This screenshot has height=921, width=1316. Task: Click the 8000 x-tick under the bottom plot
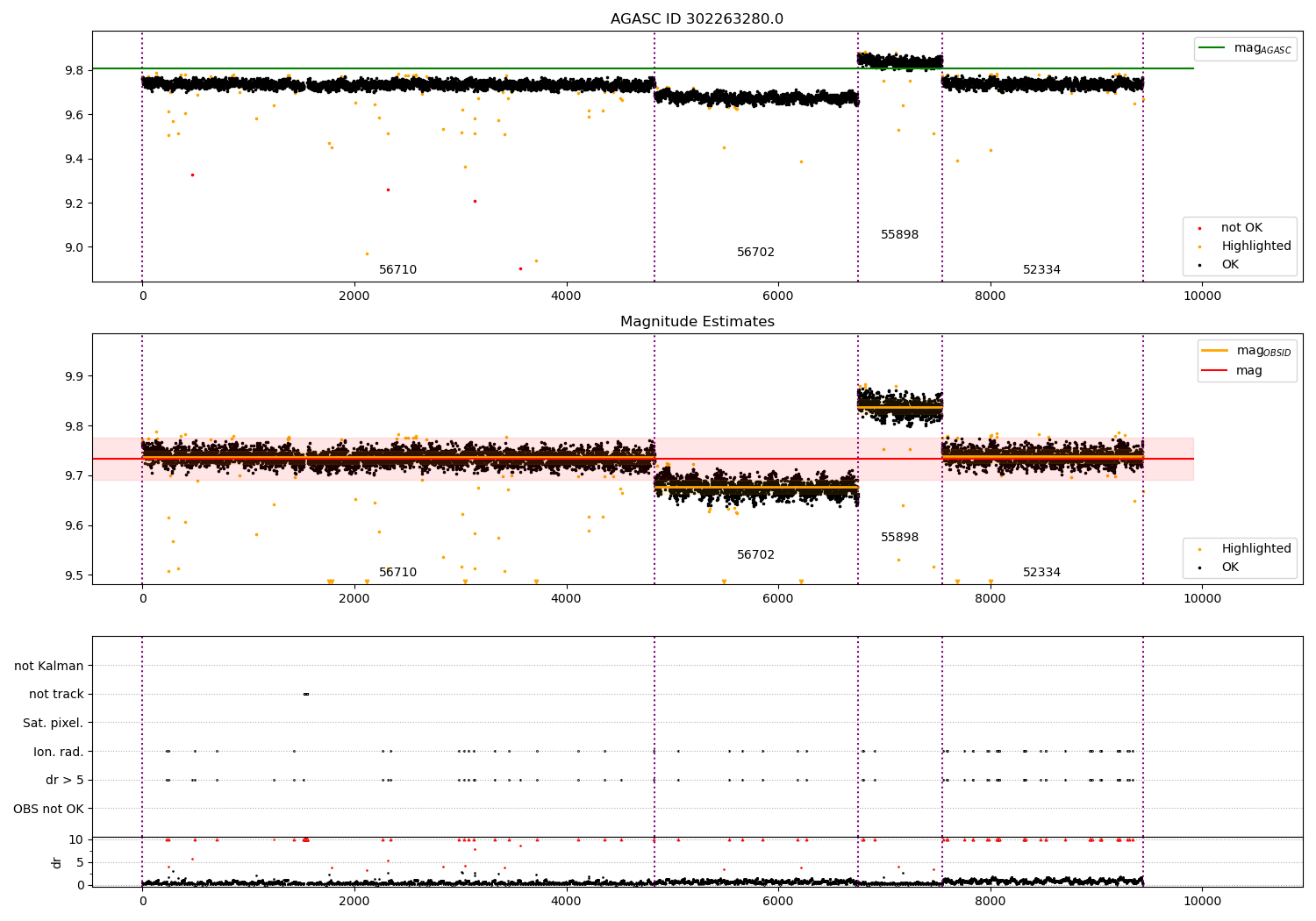coord(991,902)
